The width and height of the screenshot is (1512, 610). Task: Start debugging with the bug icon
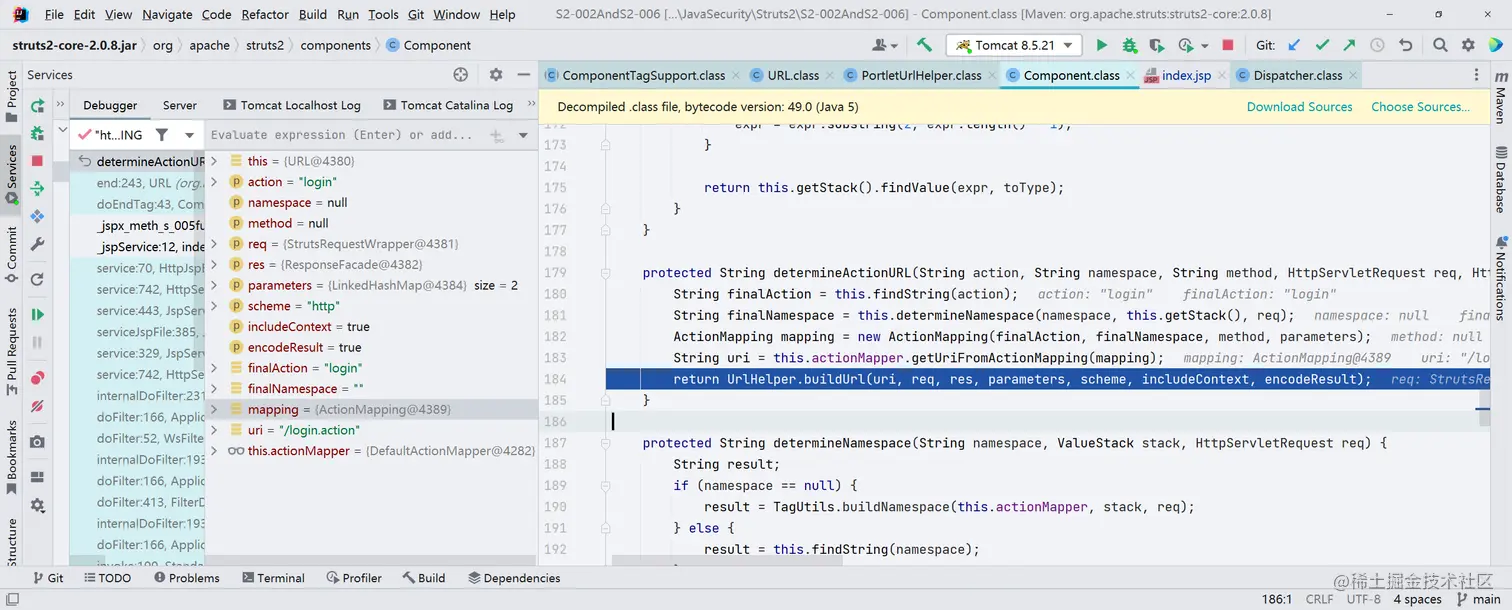(1129, 45)
